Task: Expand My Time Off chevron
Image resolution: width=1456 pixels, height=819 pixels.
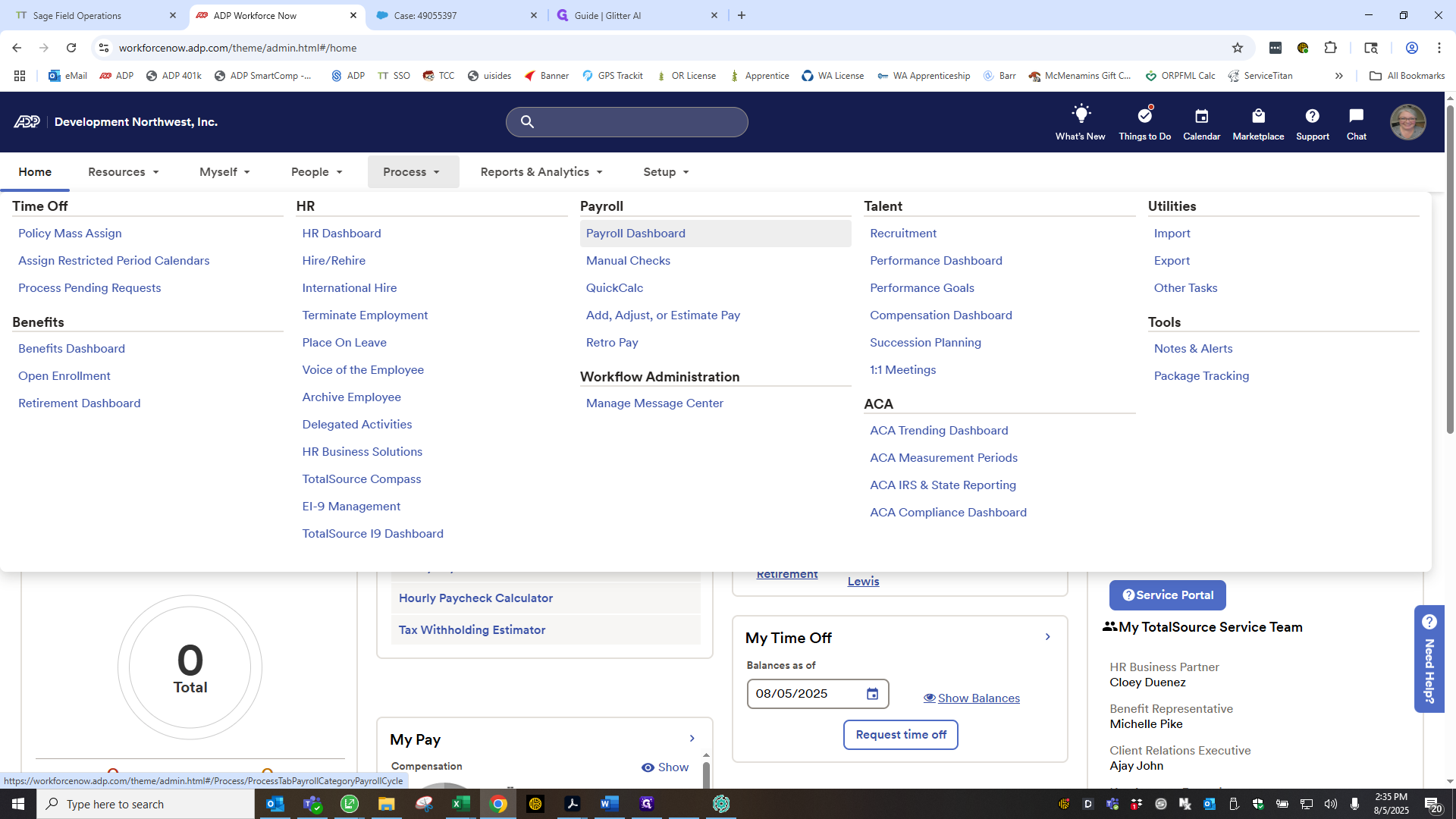Action: [1048, 637]
